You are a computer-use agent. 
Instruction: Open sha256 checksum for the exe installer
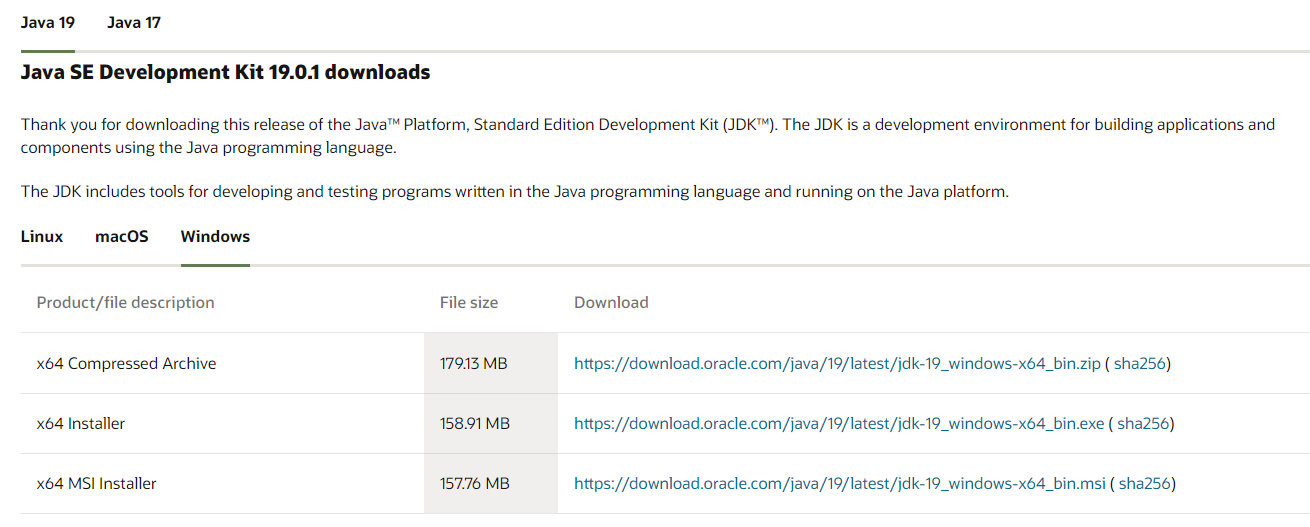tap(1143, 424)
